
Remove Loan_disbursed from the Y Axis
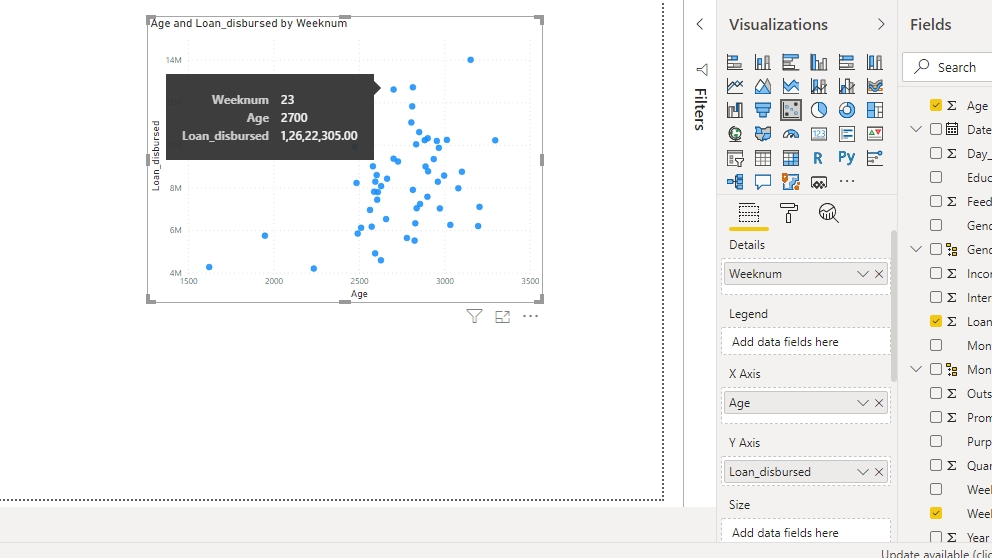coord(879,472)
